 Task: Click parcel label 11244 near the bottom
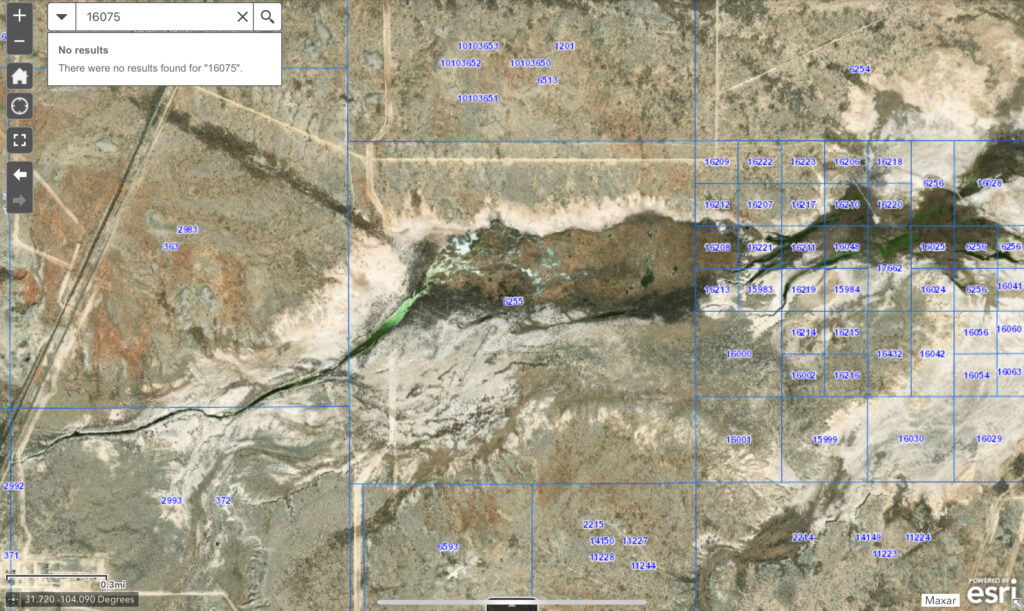642,564
